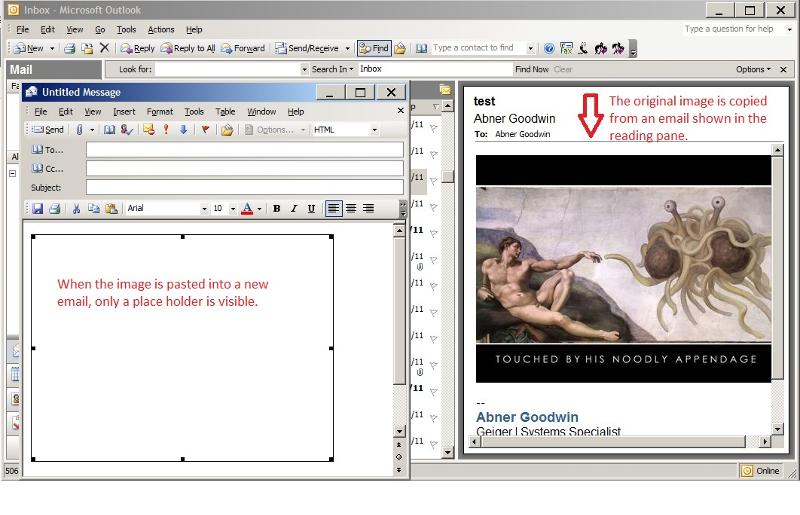Toggle italic formatting
Image resolution: width=800 pixels, height=515 pixels.
coord(294,208)
